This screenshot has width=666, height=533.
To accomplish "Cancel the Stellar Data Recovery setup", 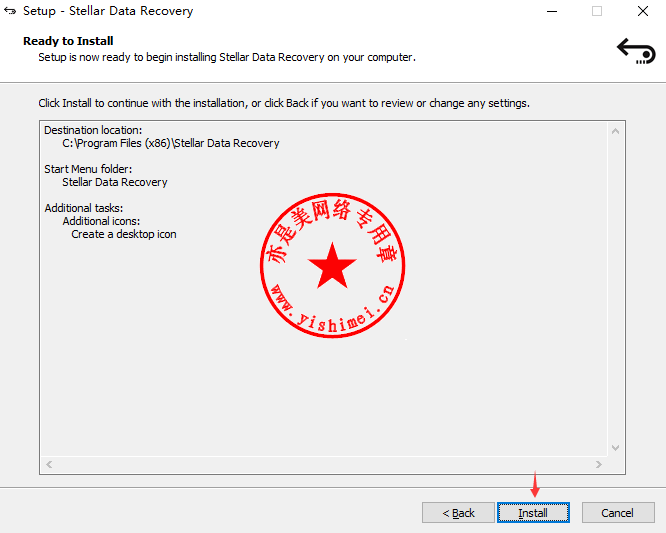I will pyautogui.click(x=618, y=513).
